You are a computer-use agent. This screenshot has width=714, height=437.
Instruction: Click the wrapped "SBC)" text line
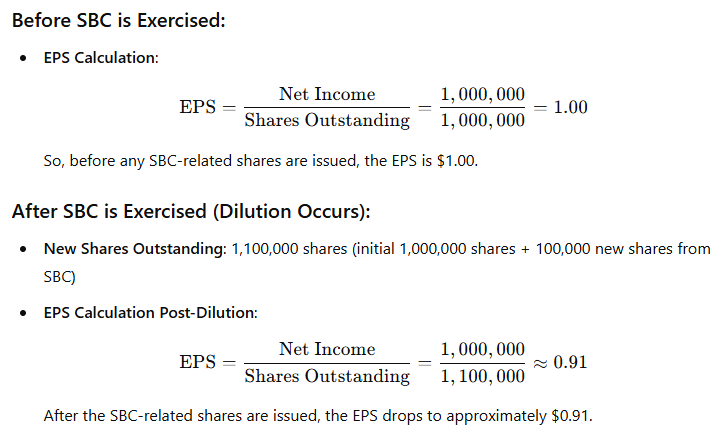coord(59,277)
